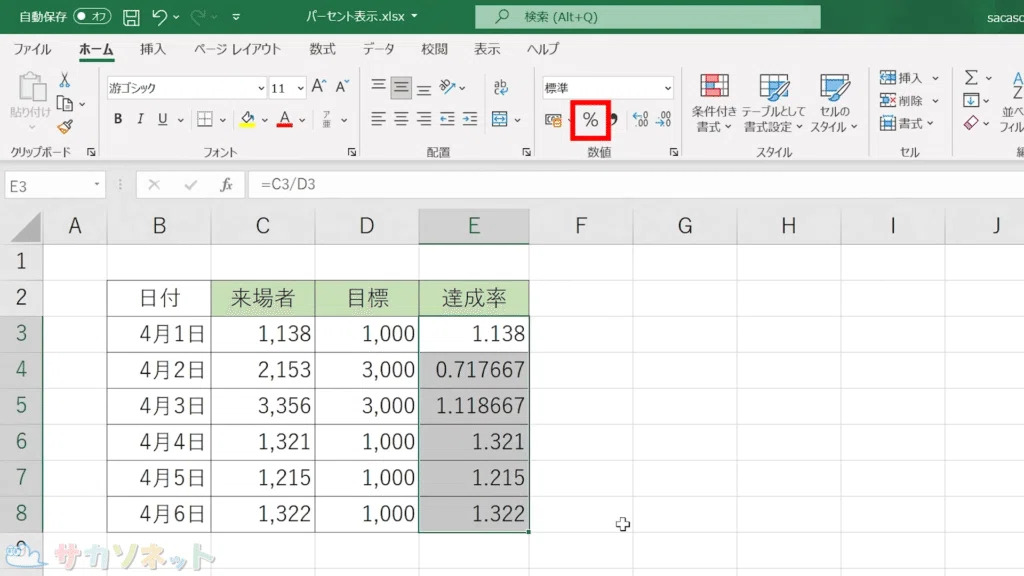Click the Align Left icon
The height and width of the screenshot is (576, 1024).
pyautogui.click(x=378, y=119)
